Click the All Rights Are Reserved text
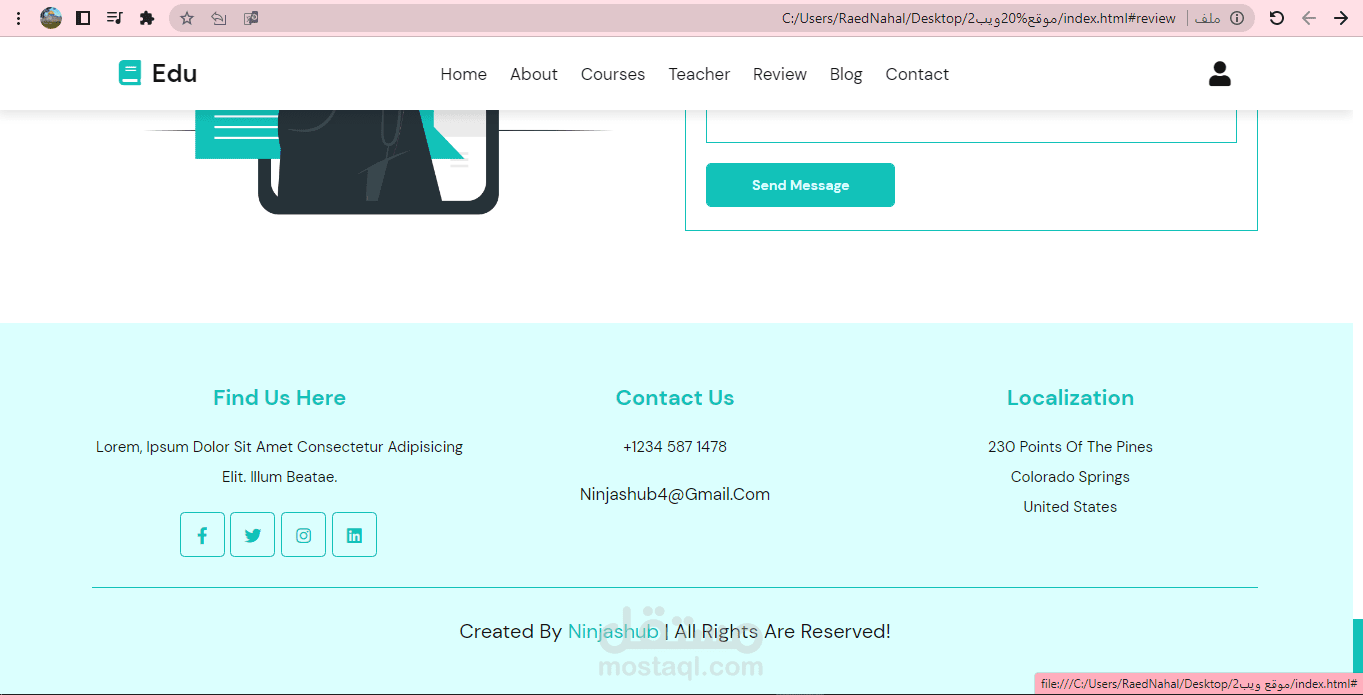Viewport: 1363px width, 695px height. (x=782, y=631)
